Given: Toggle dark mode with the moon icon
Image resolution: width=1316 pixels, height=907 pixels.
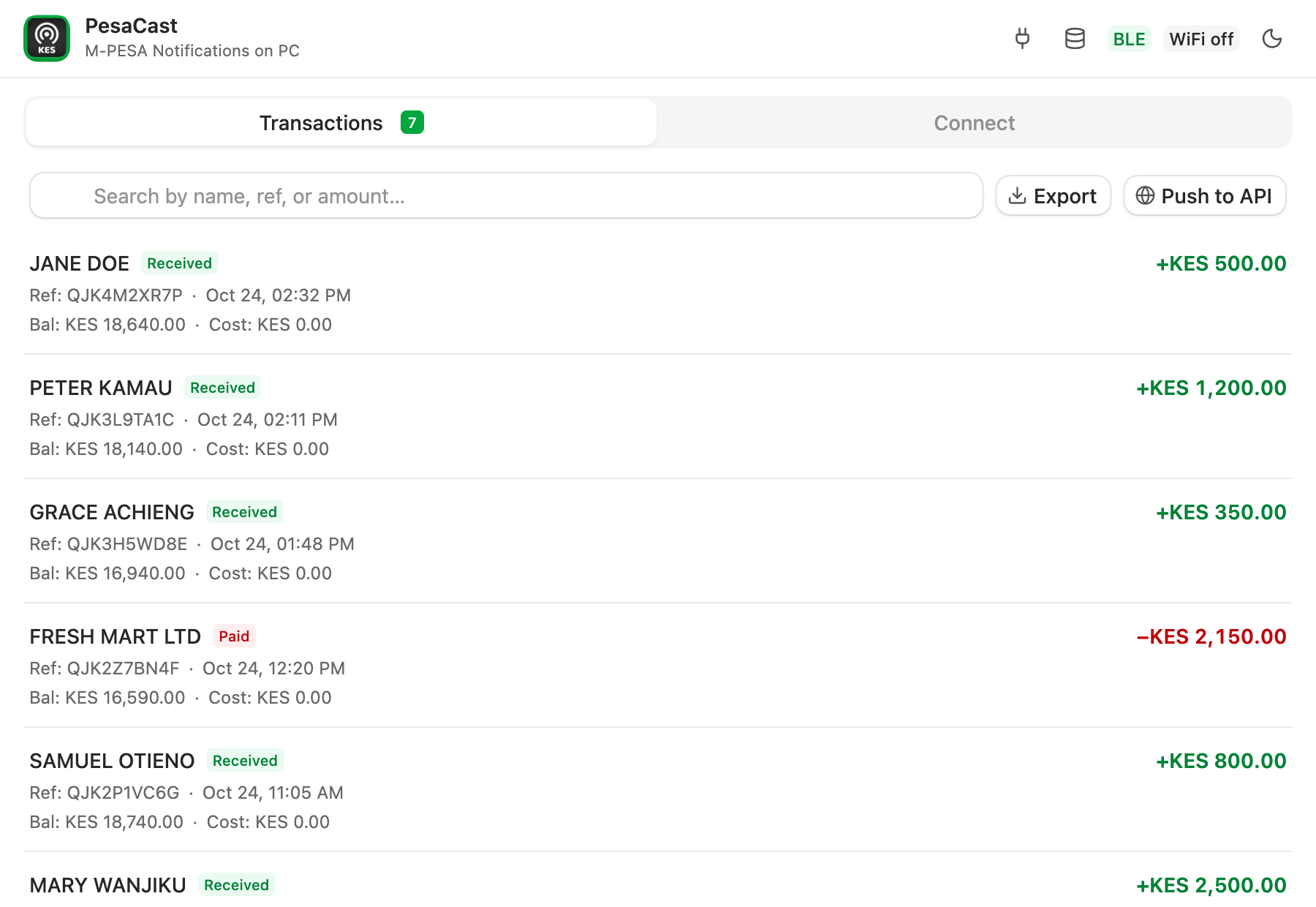Looking at the screenshot, I should click(x=1272, y=38).
